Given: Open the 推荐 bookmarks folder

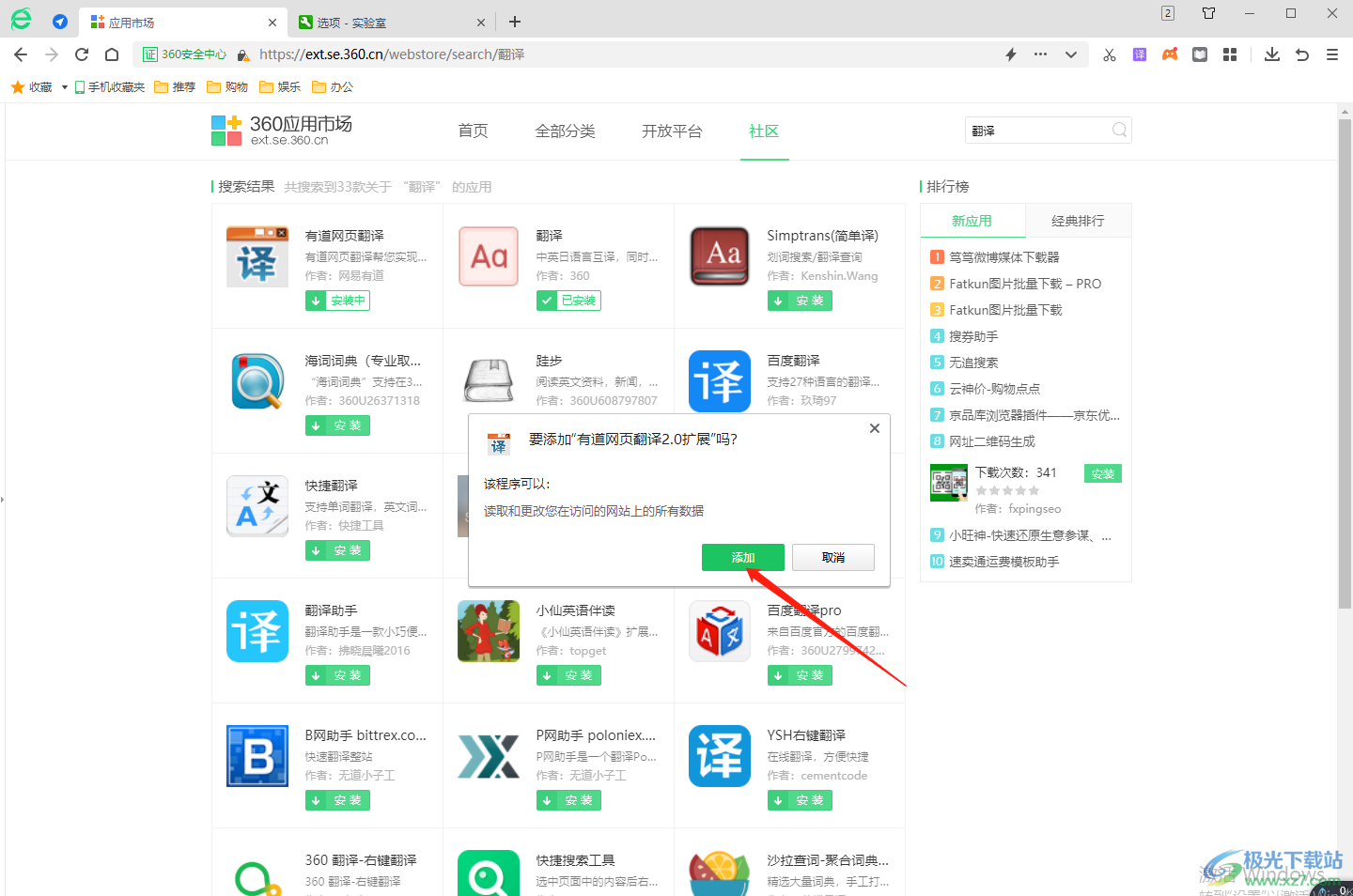Looking at the screenshot, I should tap(175, 87).
